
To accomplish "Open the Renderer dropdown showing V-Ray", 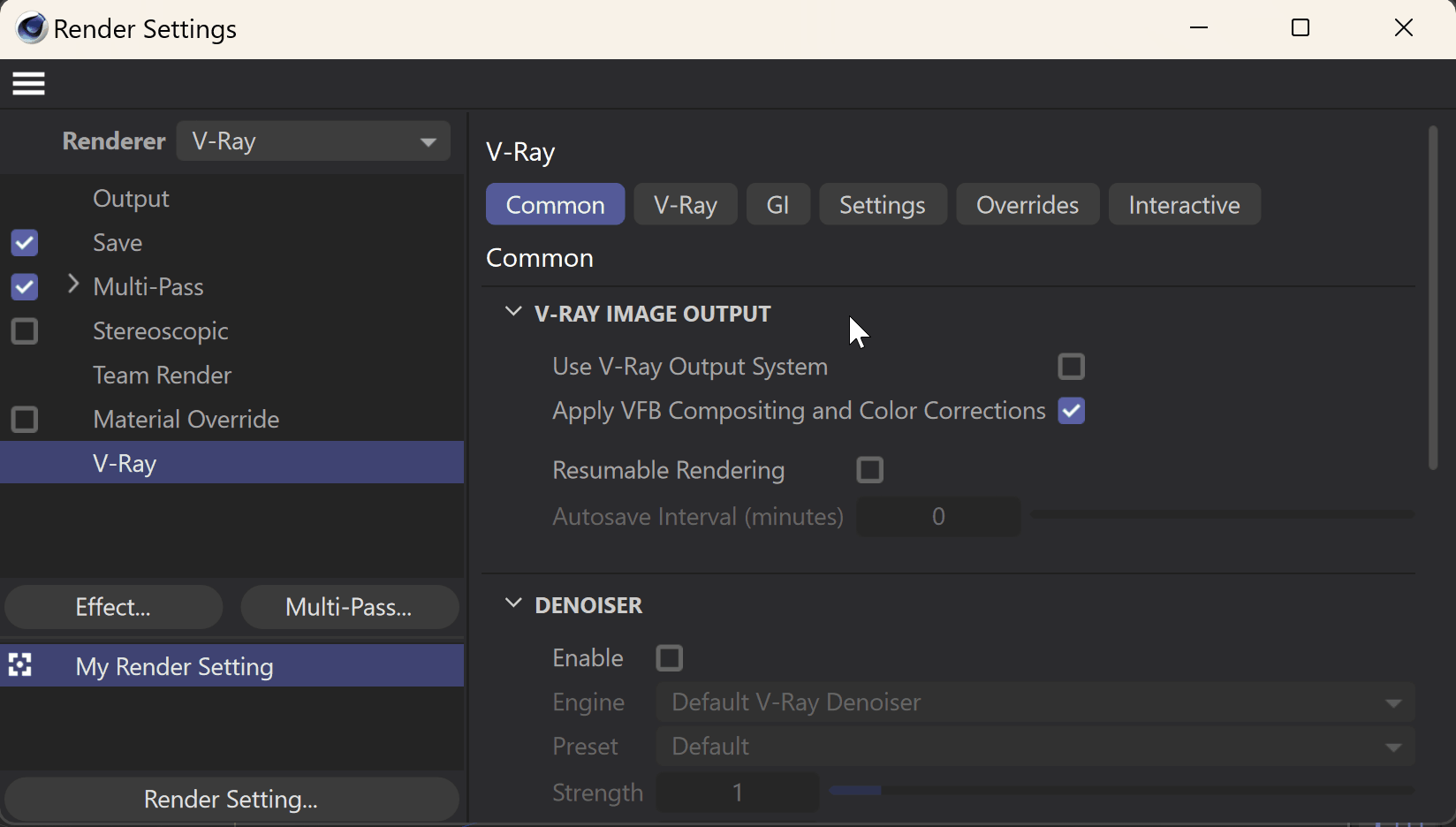I will pyautogui.click(x=314, y=141).
